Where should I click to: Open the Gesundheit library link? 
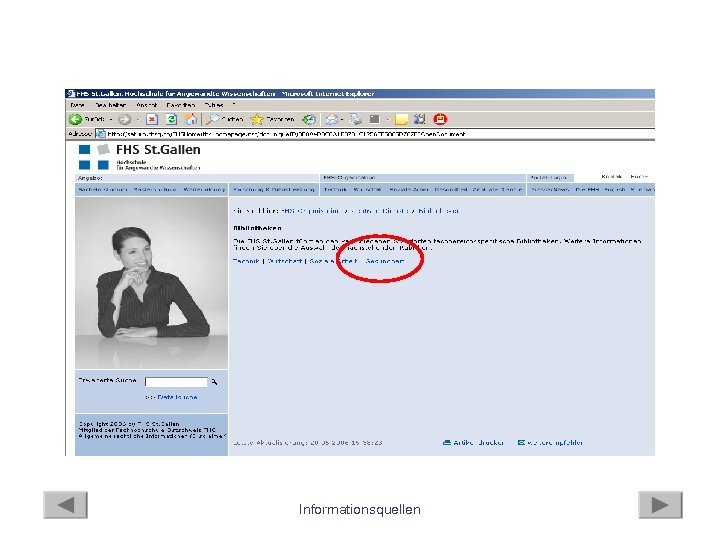click(x=385, y=261)
